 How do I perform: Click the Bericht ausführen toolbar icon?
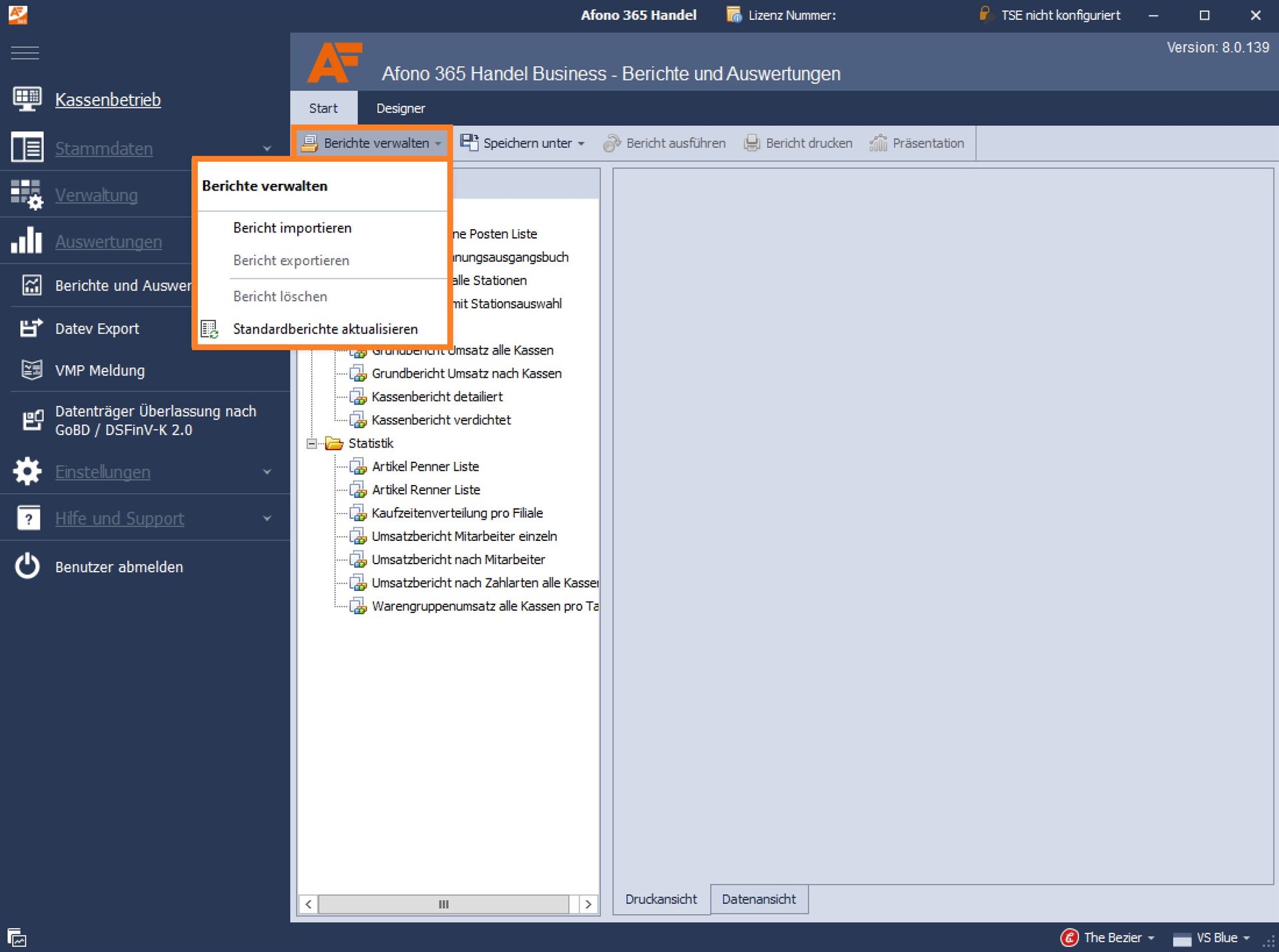click(612, 143)
